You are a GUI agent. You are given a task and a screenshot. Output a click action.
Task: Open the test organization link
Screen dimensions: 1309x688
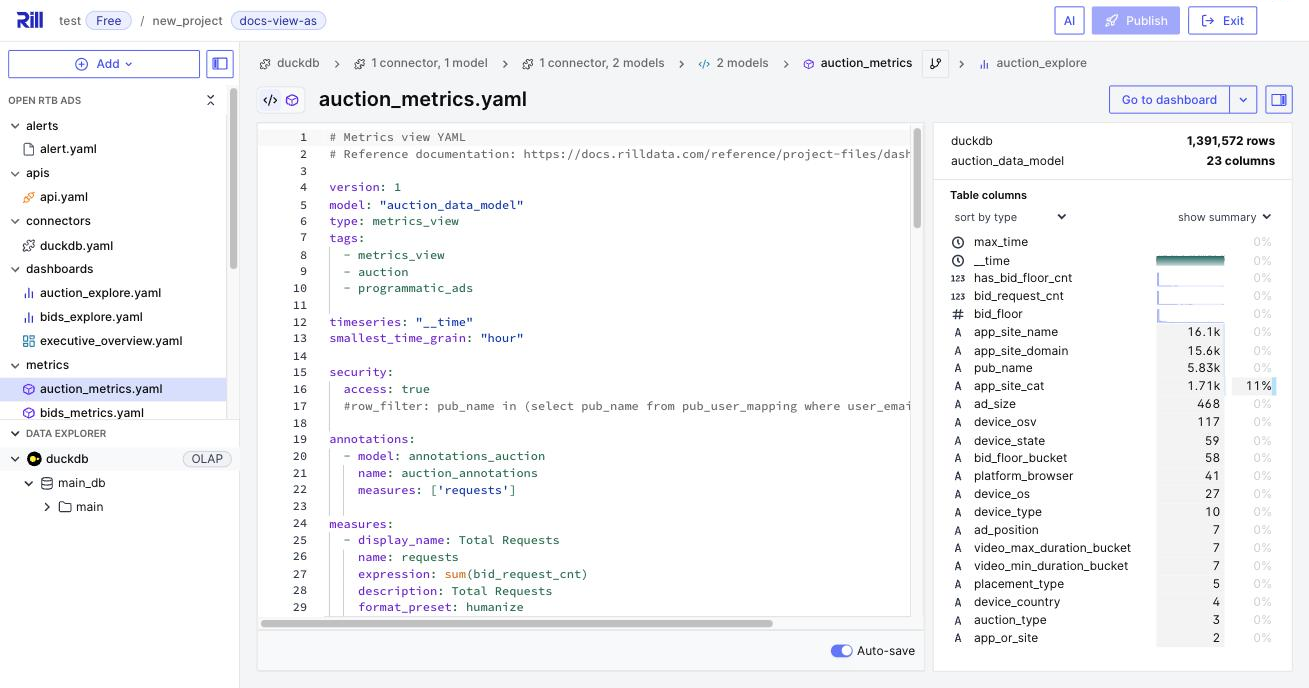[x=70, y=20]
